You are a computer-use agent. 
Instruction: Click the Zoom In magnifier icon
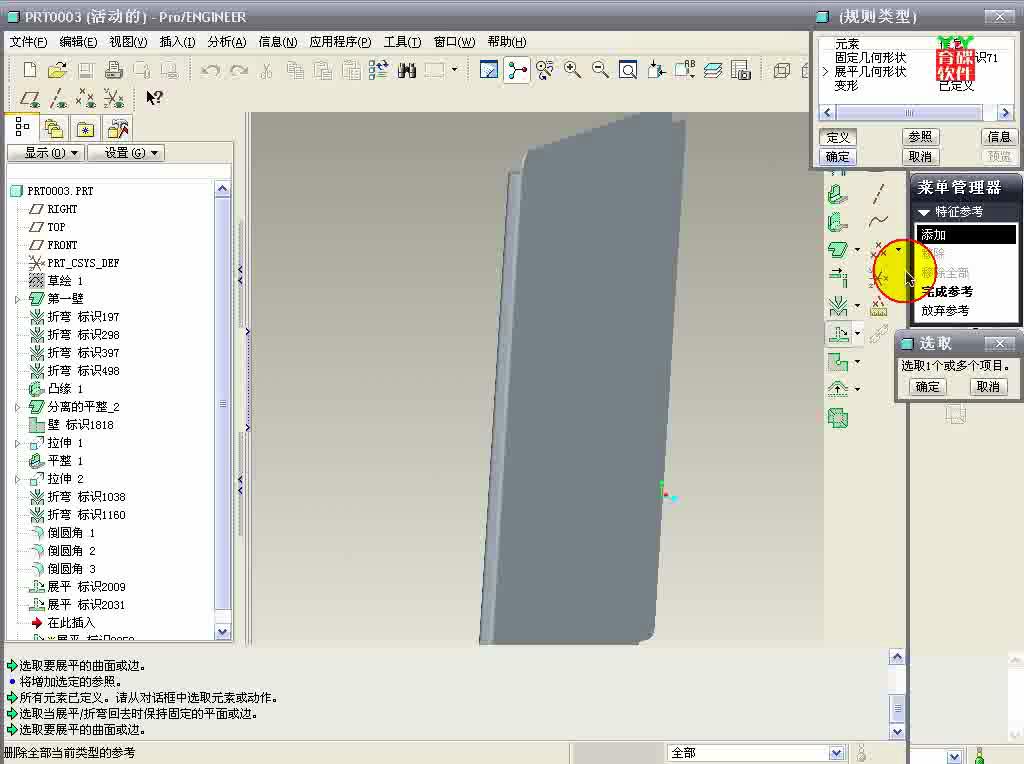573,70
